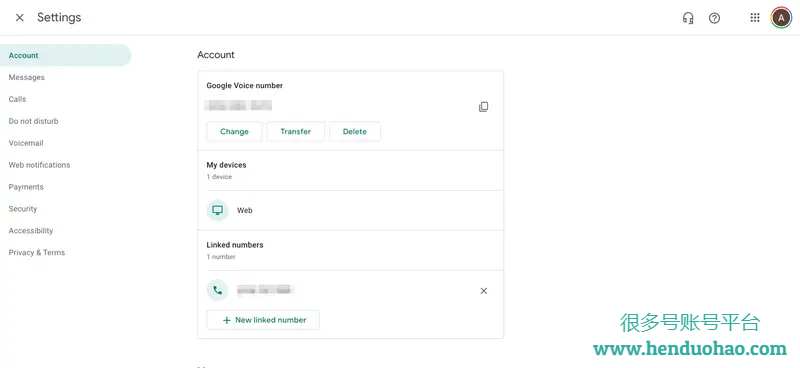This screenshot has width=800, height=368.
Task: Open Privacy & Terms section
Action: coord(37,253)
